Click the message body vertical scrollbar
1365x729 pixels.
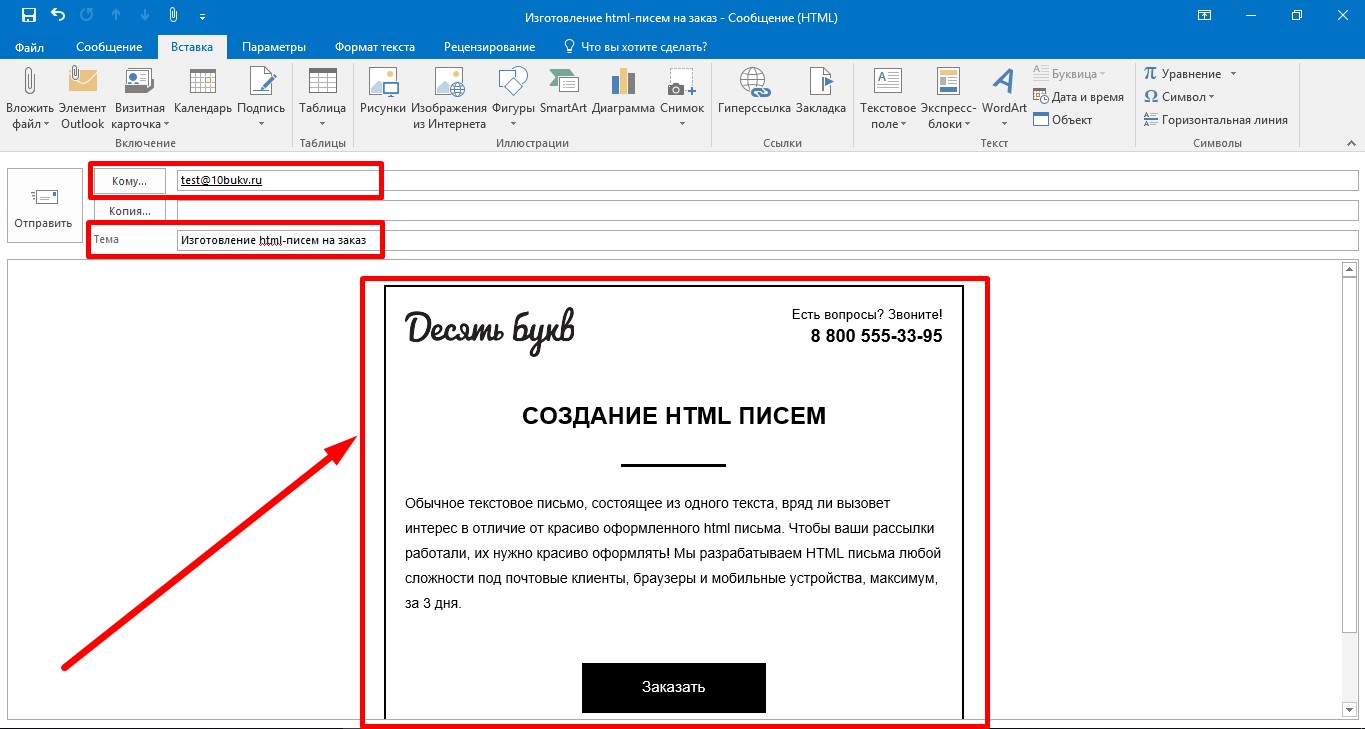pos(1348,490)
